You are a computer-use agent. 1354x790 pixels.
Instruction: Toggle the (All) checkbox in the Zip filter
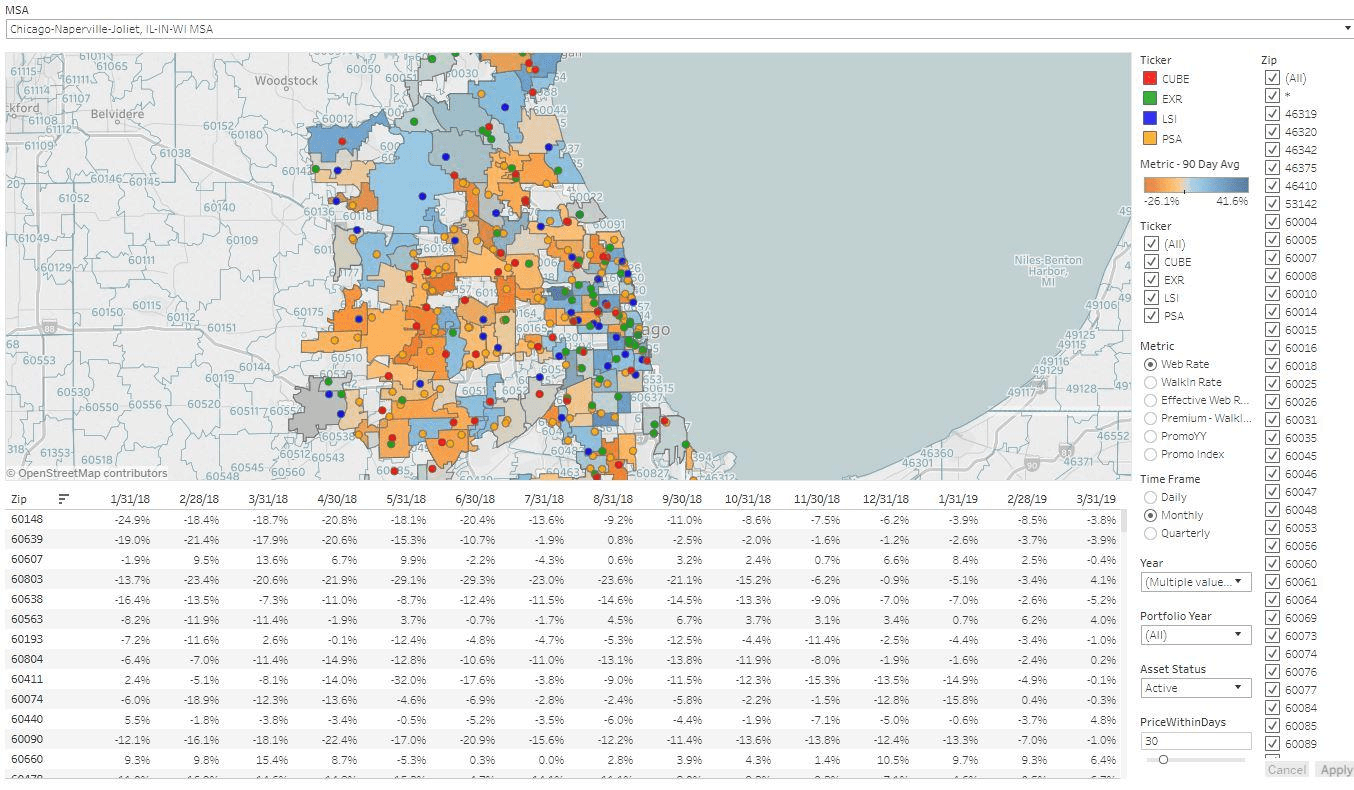[1272, 77]
